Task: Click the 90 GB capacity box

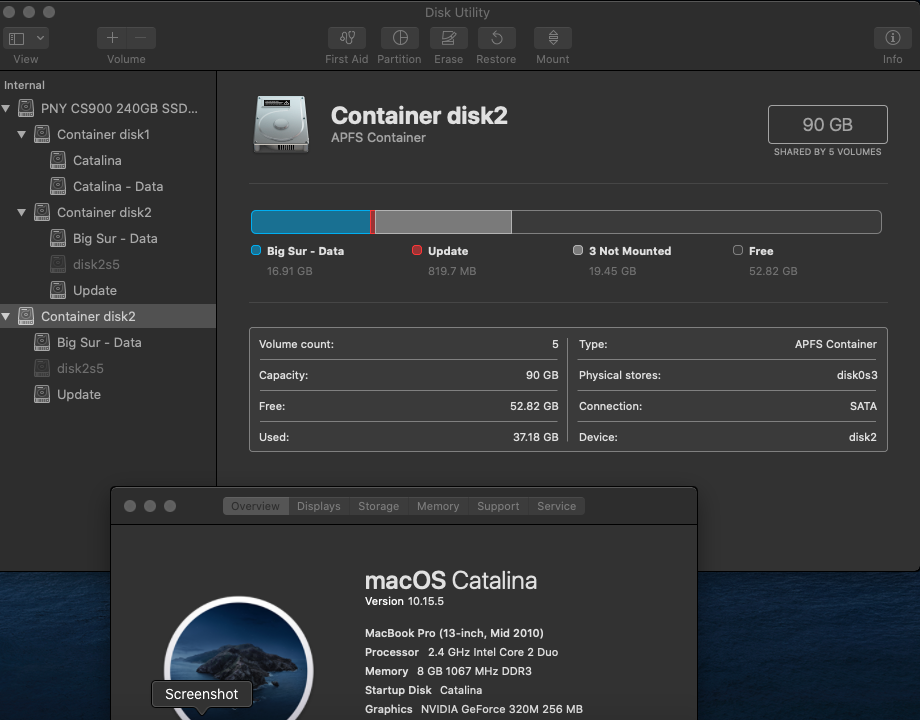Action: coord(827,125)
